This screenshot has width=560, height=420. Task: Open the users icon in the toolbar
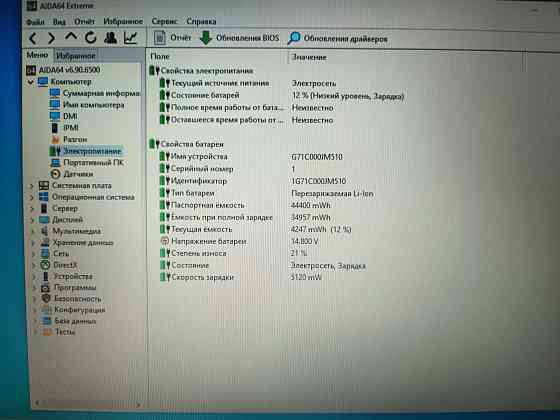point(110,38)
